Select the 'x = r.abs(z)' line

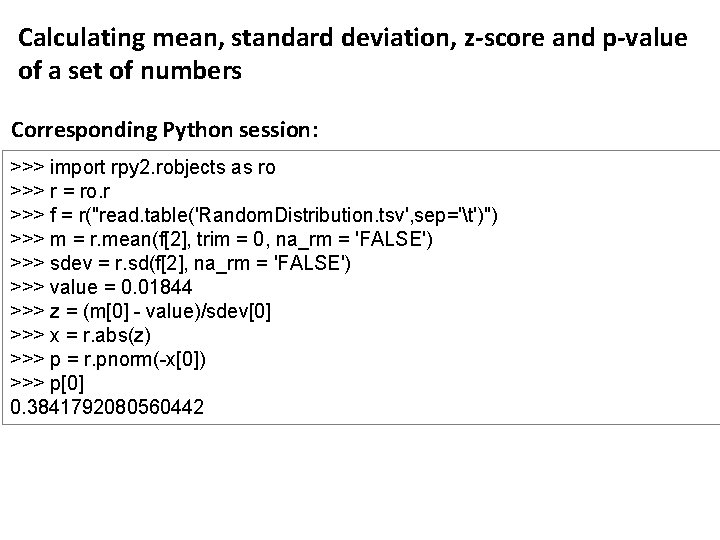pos(93,335)
